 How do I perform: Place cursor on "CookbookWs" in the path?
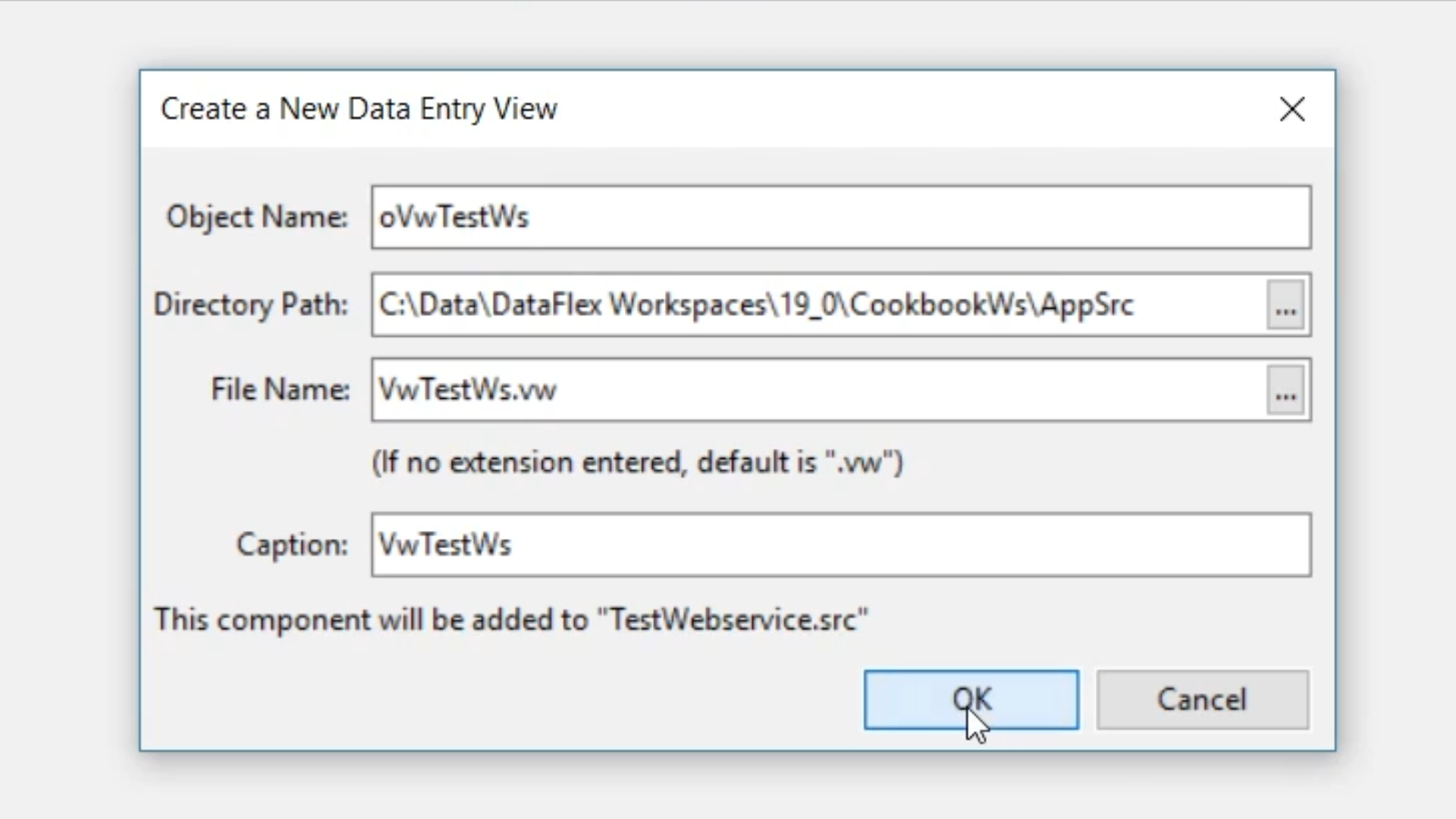click(939, 305)
